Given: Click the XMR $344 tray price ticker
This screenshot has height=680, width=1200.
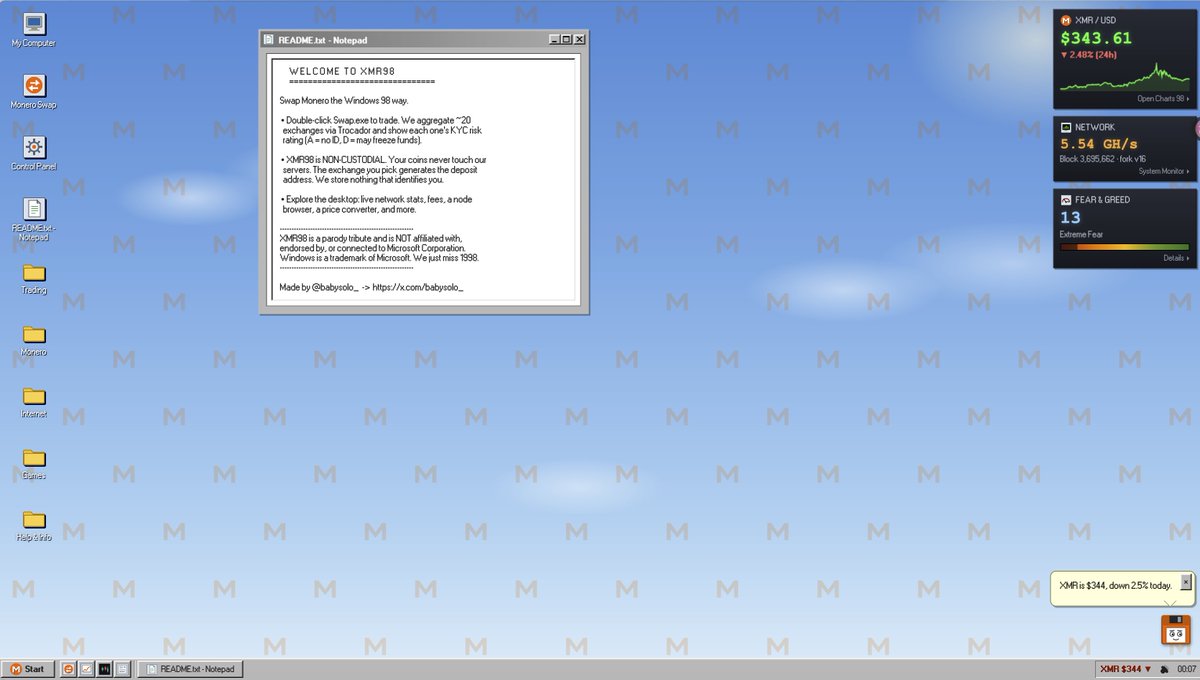Looking at the screenshot, I should click(1125, 669).
